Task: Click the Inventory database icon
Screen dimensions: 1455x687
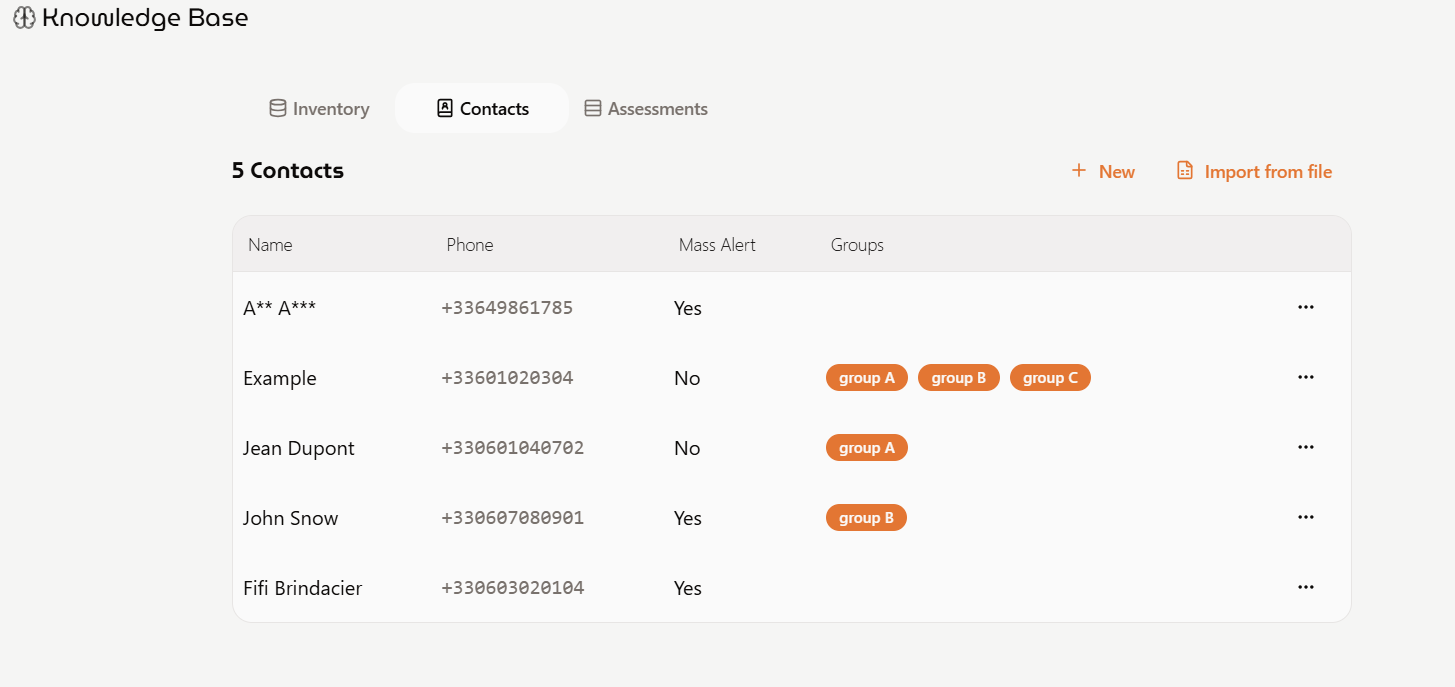Action: click(278, 109)
